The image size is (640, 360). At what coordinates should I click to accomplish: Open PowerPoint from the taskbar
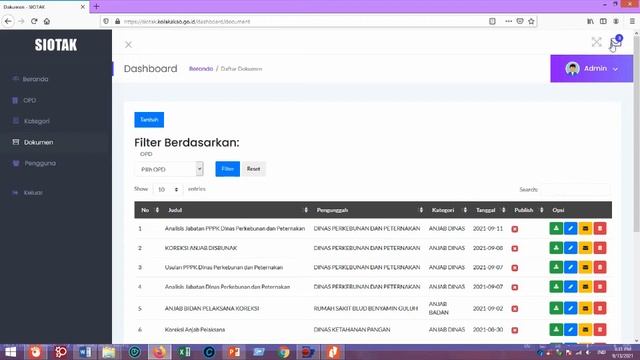tap(234, 352)
